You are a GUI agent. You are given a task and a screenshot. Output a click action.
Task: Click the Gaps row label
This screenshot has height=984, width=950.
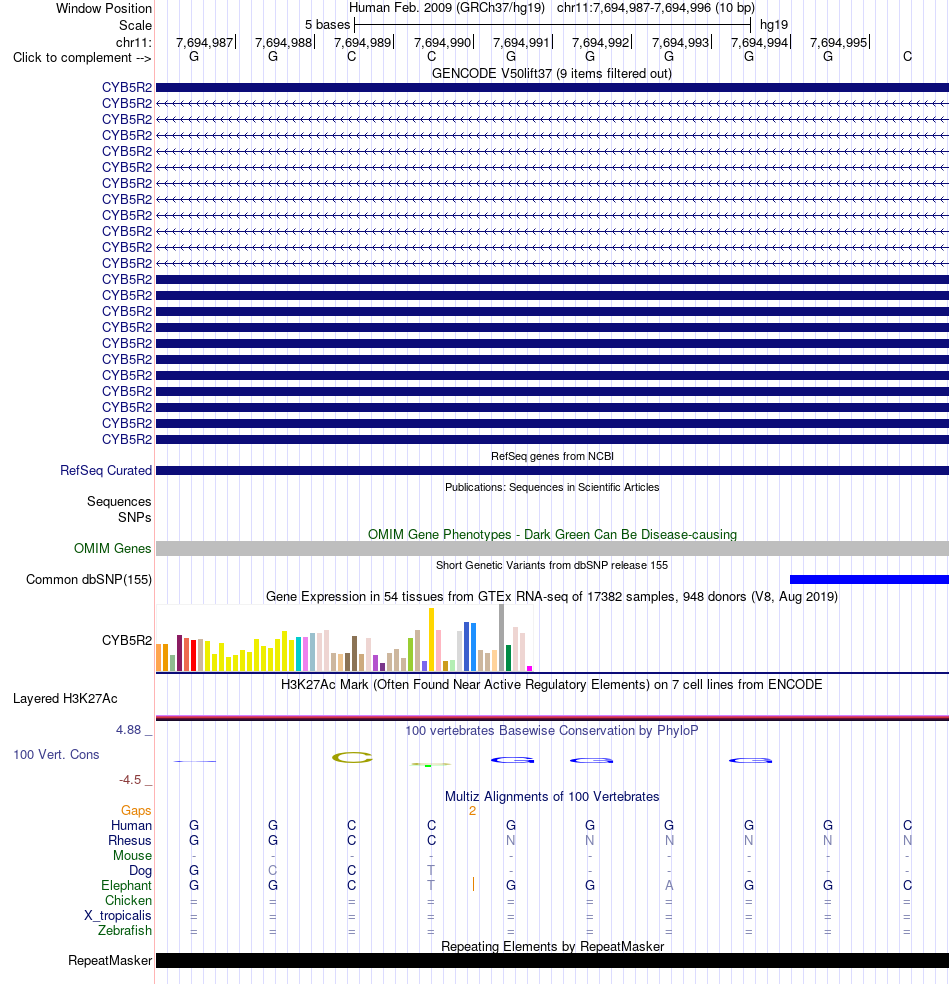tap(136, 810)
